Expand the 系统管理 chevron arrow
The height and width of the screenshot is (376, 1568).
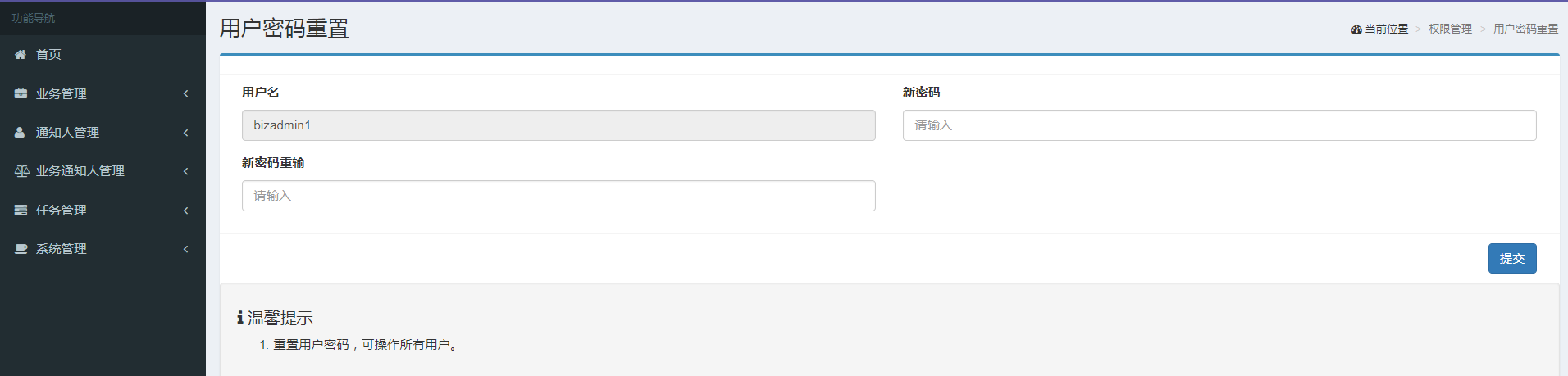pyautogui.click(x=186, y=249)
